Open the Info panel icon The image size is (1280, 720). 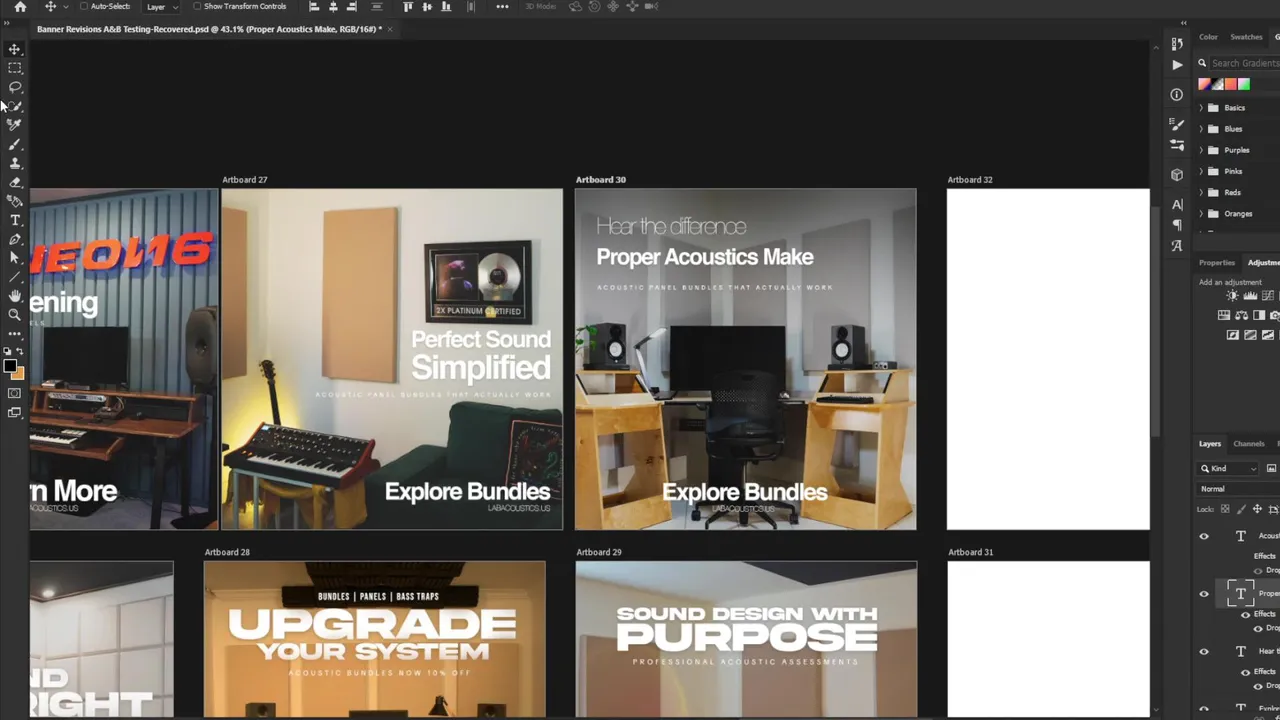(1177, 94)
